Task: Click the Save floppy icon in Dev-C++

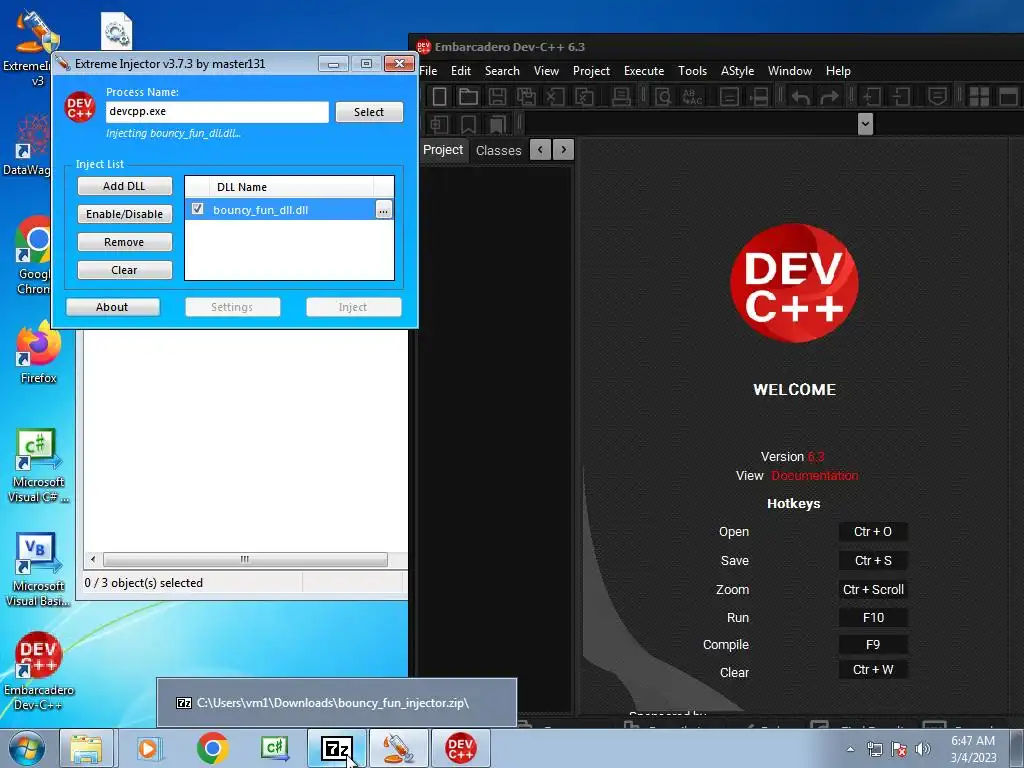Action: click(498, 97)
